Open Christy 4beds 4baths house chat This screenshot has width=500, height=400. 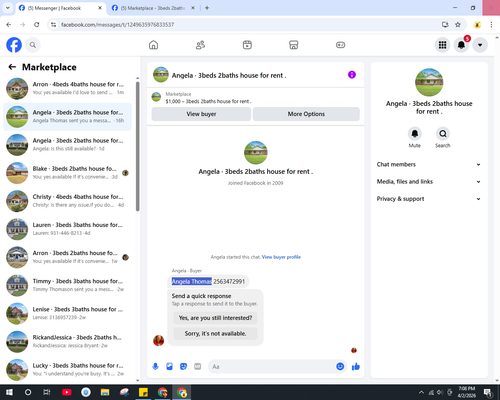(x=67, y=201)
